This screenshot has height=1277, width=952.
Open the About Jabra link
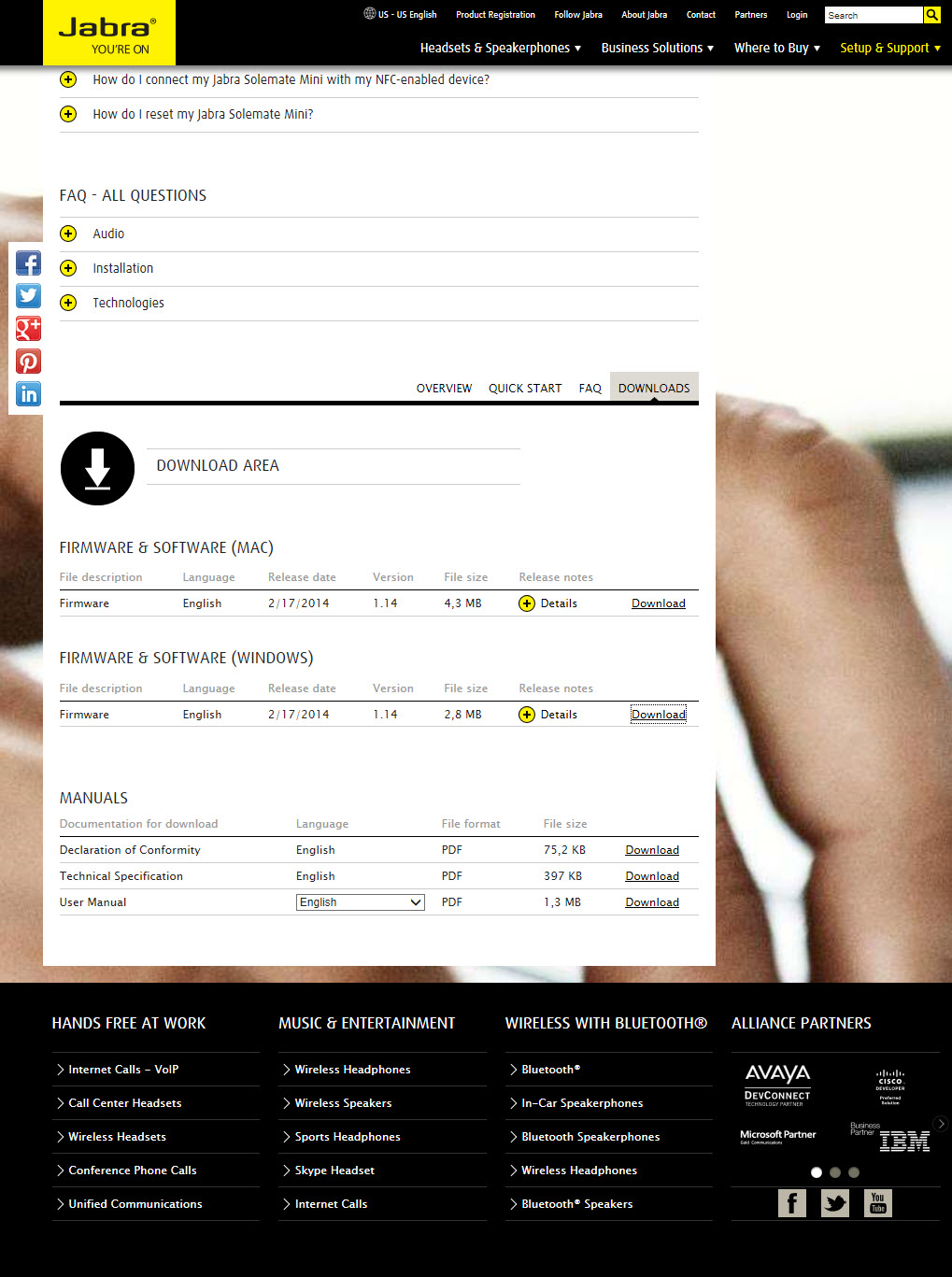click(645, 15)
